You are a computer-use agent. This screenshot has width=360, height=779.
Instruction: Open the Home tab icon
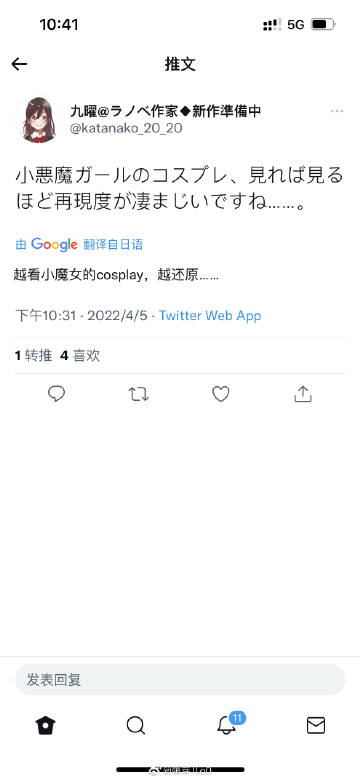point(46,726)
